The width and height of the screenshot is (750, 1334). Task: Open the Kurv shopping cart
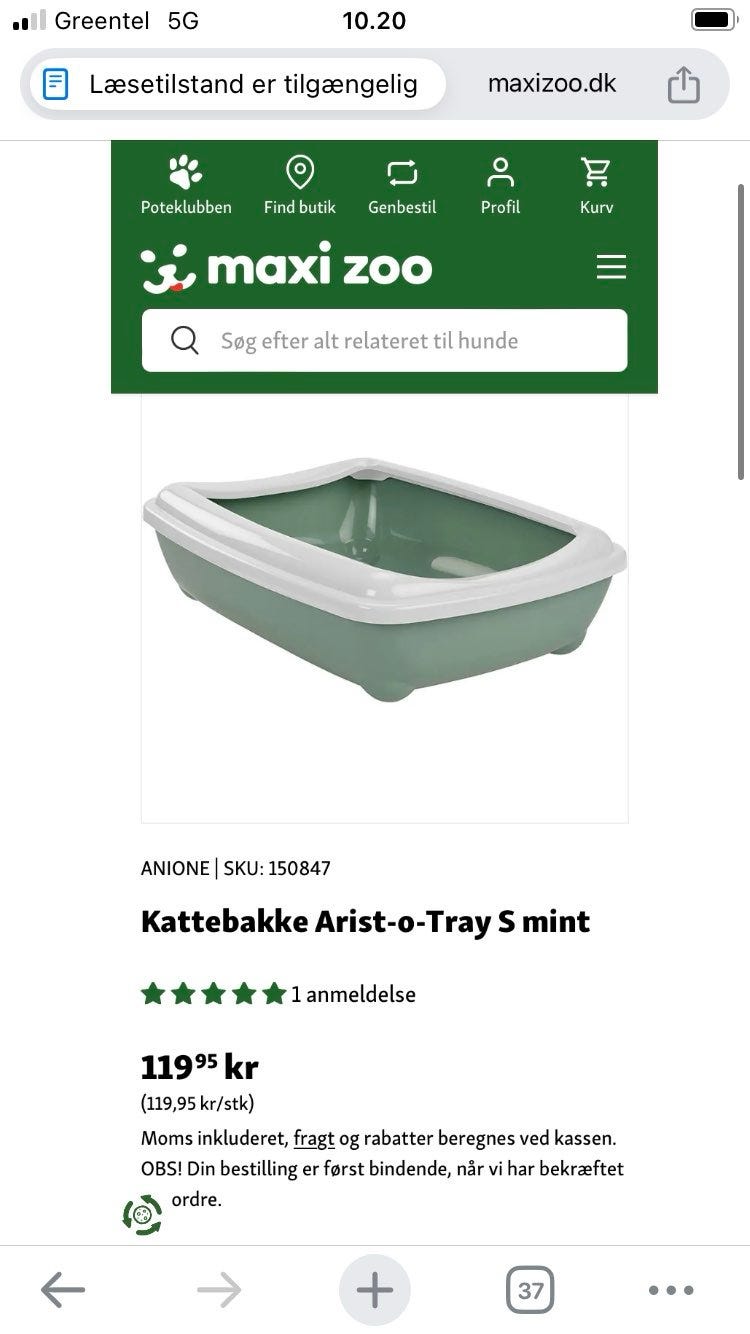tap(596, 173)
